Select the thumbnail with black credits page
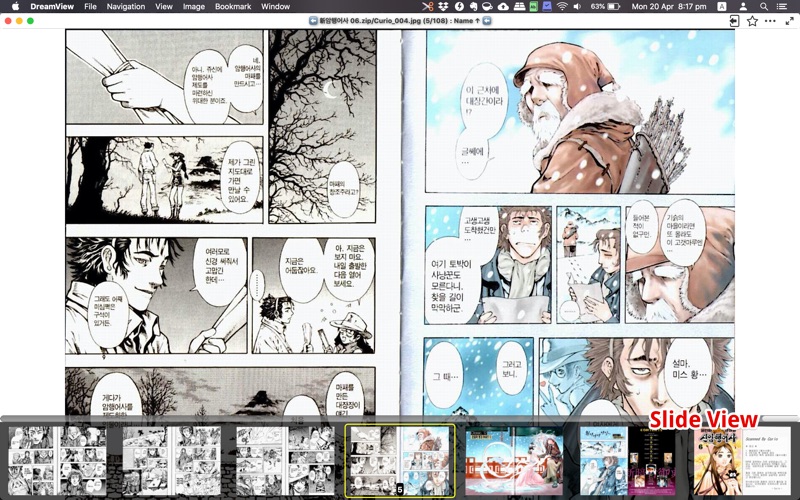 point(628,461)
